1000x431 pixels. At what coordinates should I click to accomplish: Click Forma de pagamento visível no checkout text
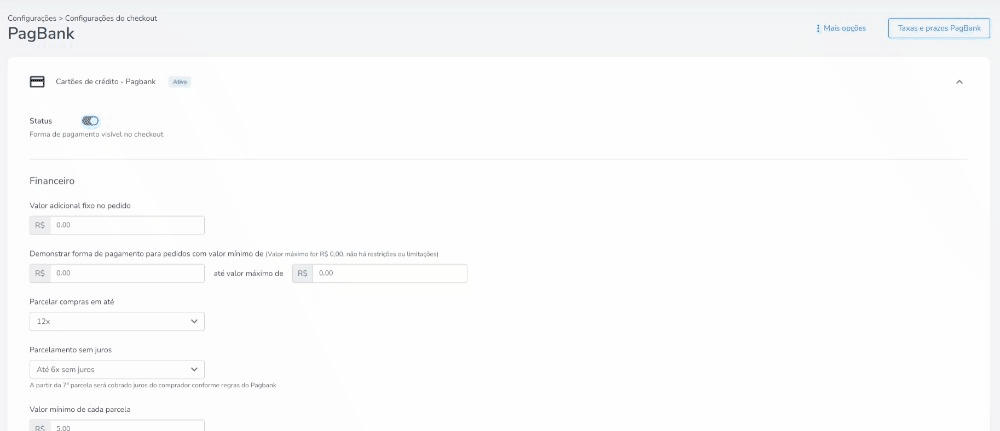click(x=97, y=135)
